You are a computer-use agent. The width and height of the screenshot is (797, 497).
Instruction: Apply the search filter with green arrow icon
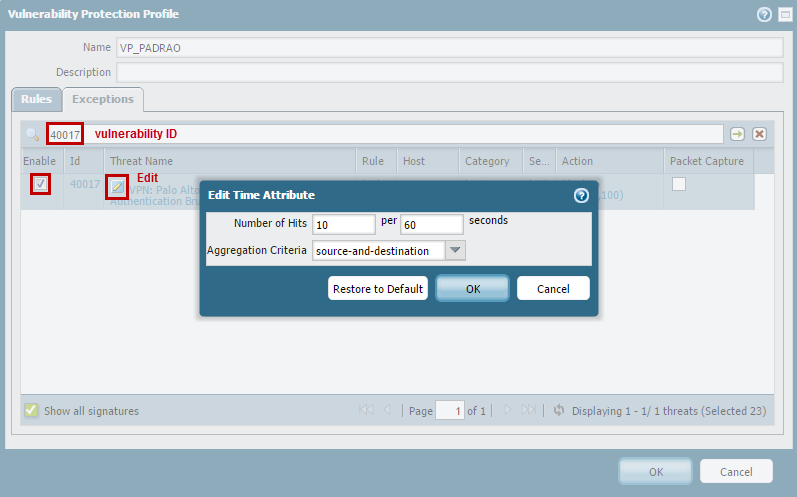[737, 134]
